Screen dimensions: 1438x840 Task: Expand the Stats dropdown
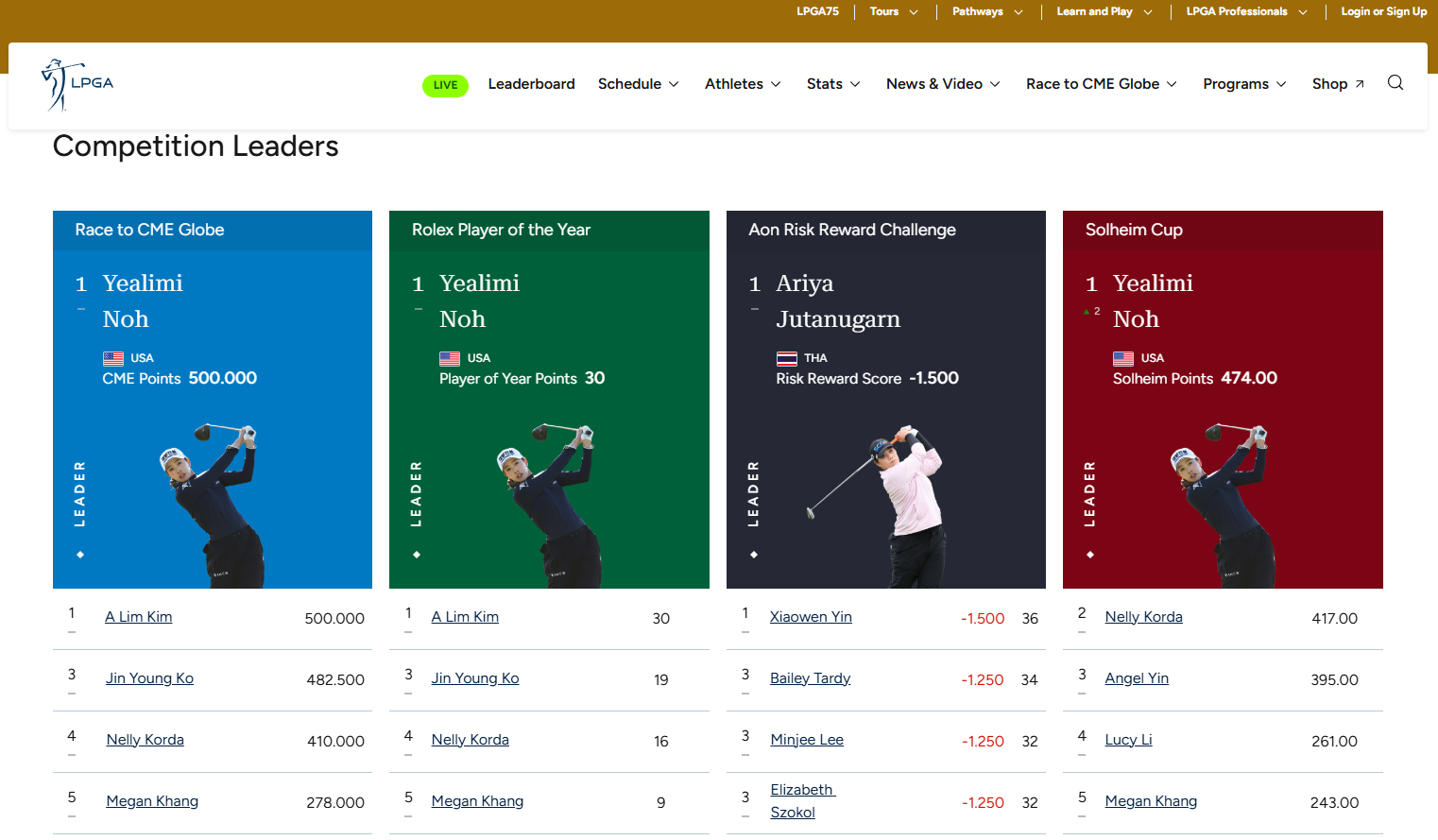(x=833, y=84)
